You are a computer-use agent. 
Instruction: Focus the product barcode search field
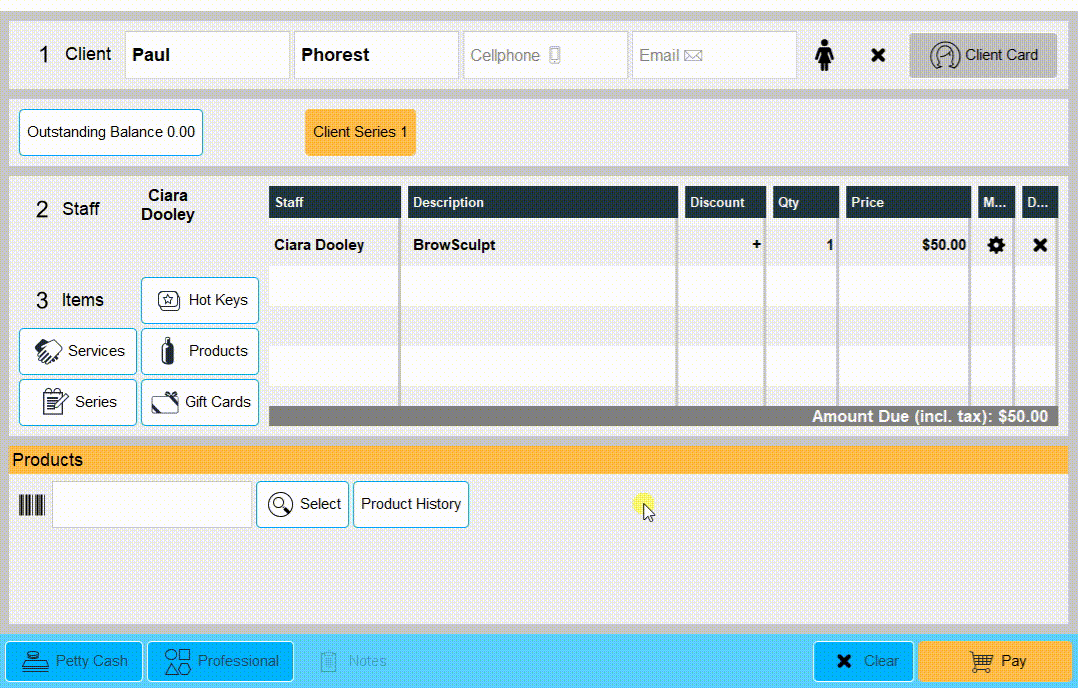152,504
